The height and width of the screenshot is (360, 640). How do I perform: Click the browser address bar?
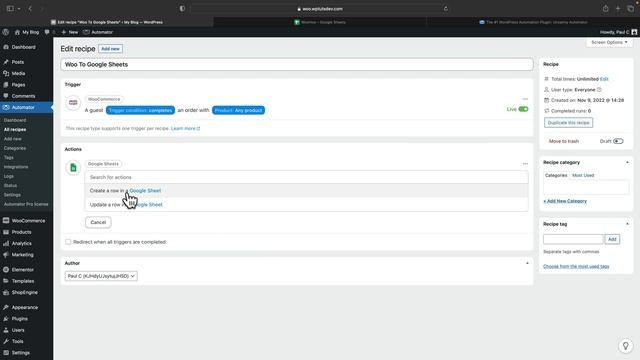(x=320, y=9)
